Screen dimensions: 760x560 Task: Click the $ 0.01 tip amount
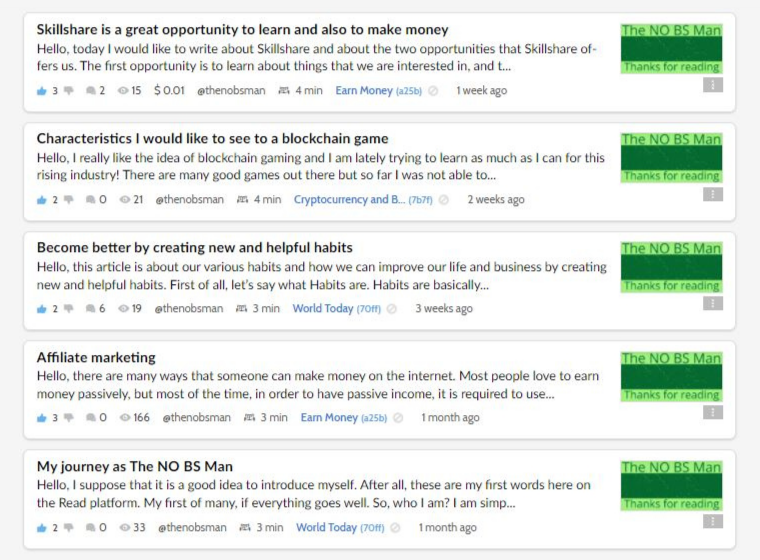click(x=169, y=91)
